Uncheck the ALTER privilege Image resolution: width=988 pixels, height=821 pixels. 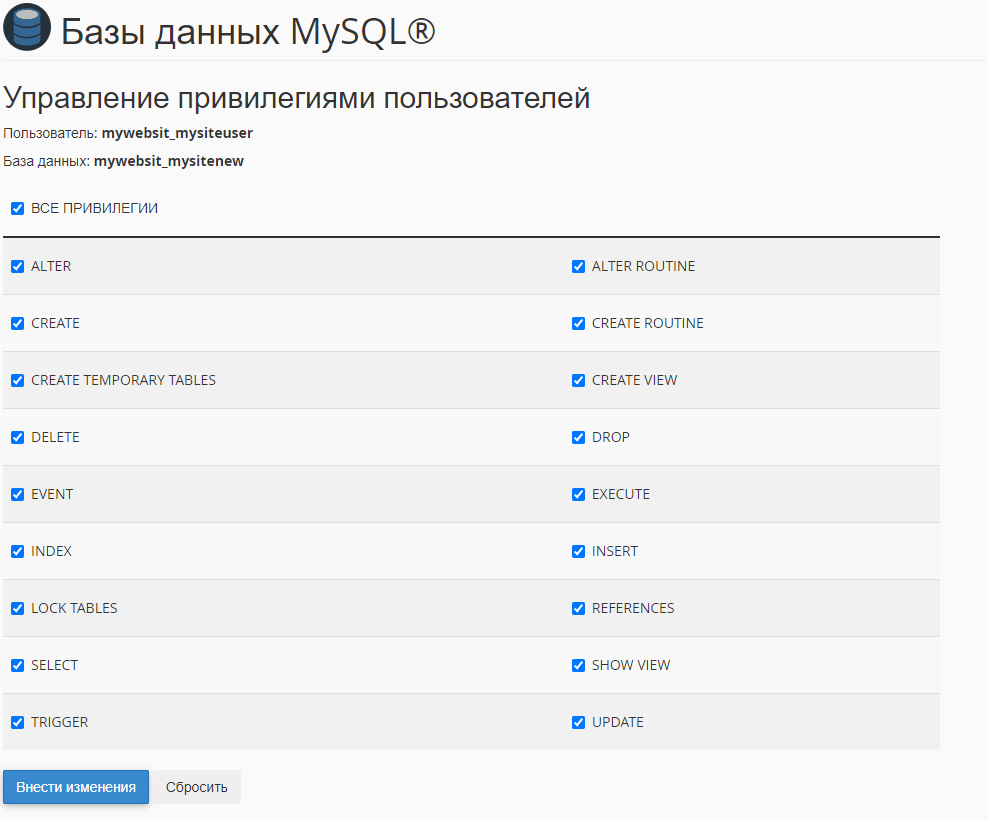point(18,267)
